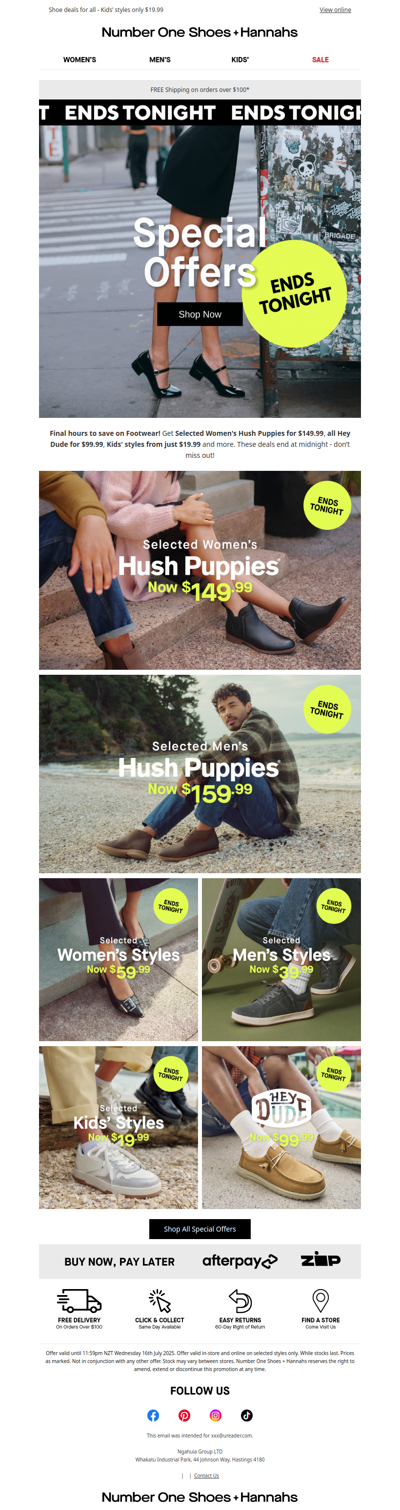Screen dimensions: 400x1510
Task: Click the Find a Store pin icon
Action: (320, 1300)
